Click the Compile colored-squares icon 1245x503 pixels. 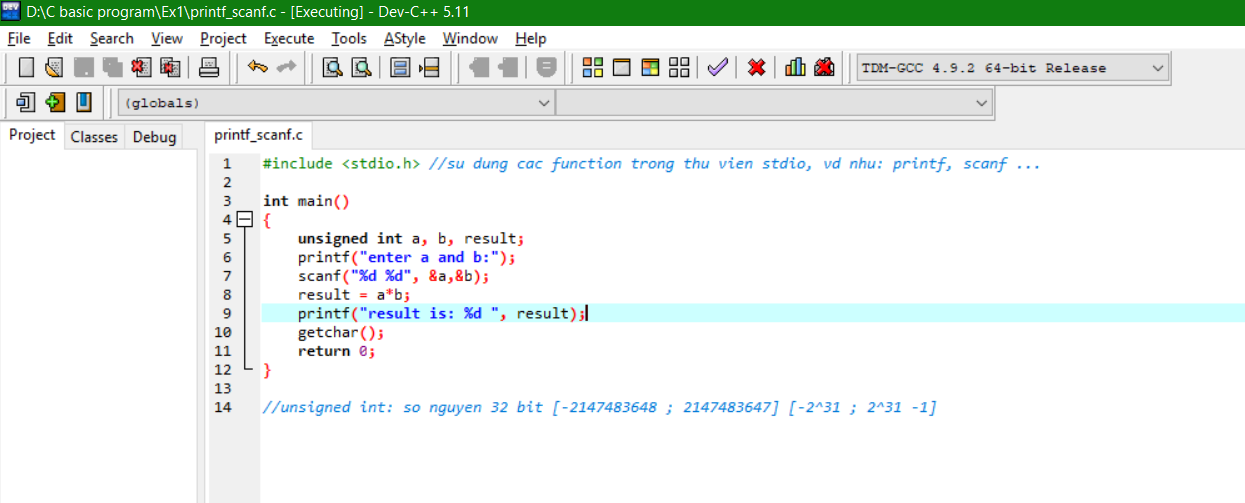point(593,68)
